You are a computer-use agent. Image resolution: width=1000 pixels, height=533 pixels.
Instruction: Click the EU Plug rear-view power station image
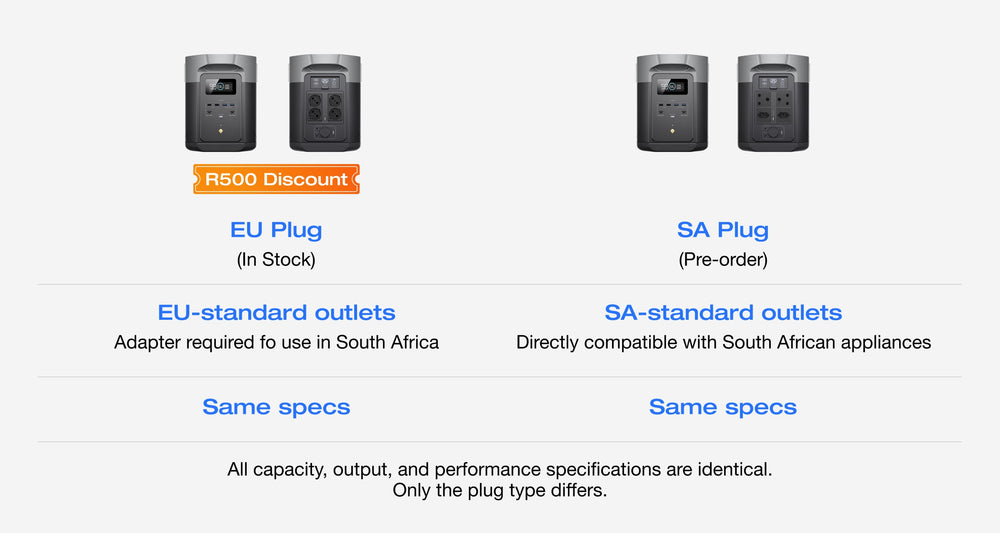click(x=325, y=104)
